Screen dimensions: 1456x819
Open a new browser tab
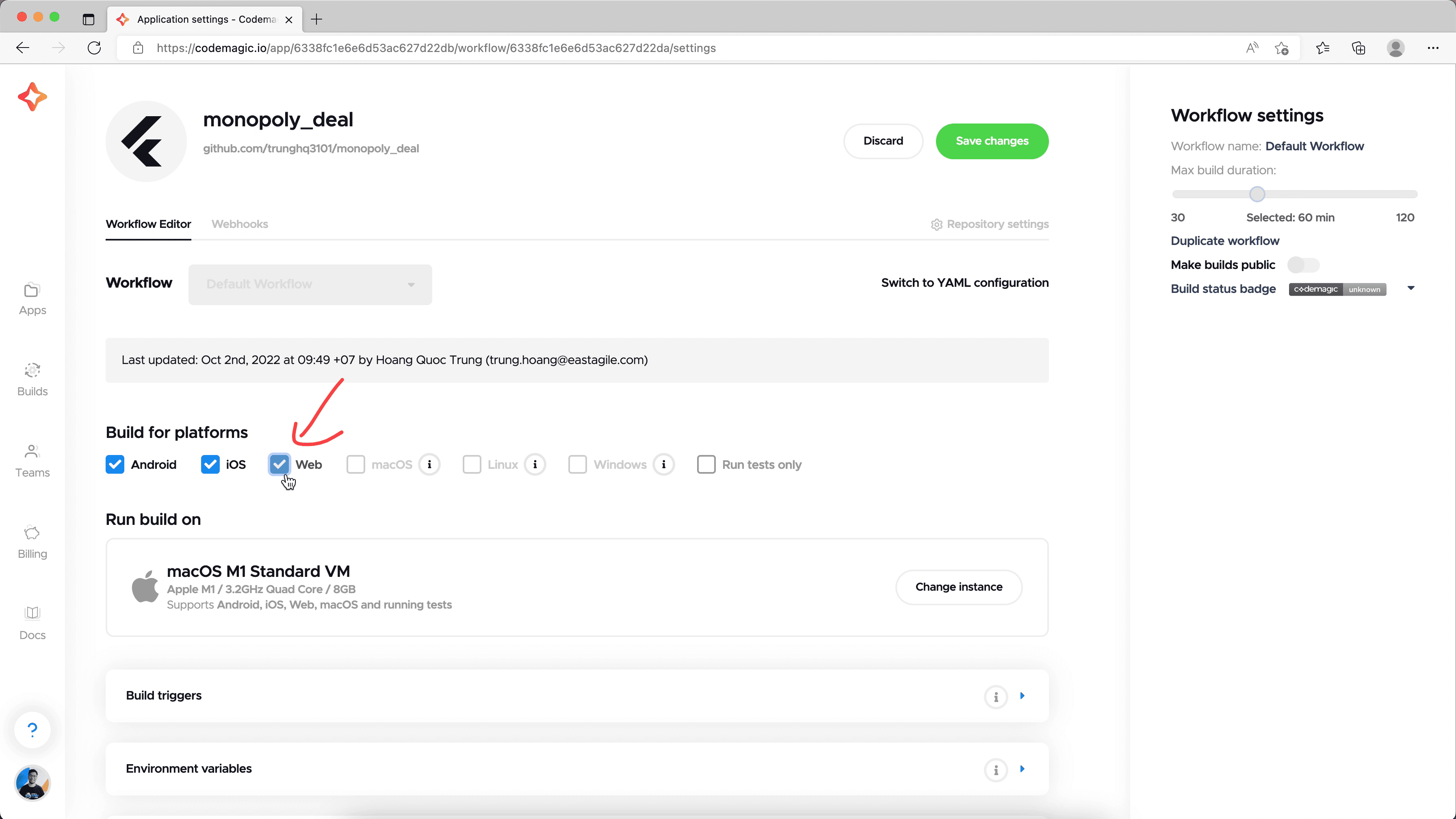click(x=316, y=19)
